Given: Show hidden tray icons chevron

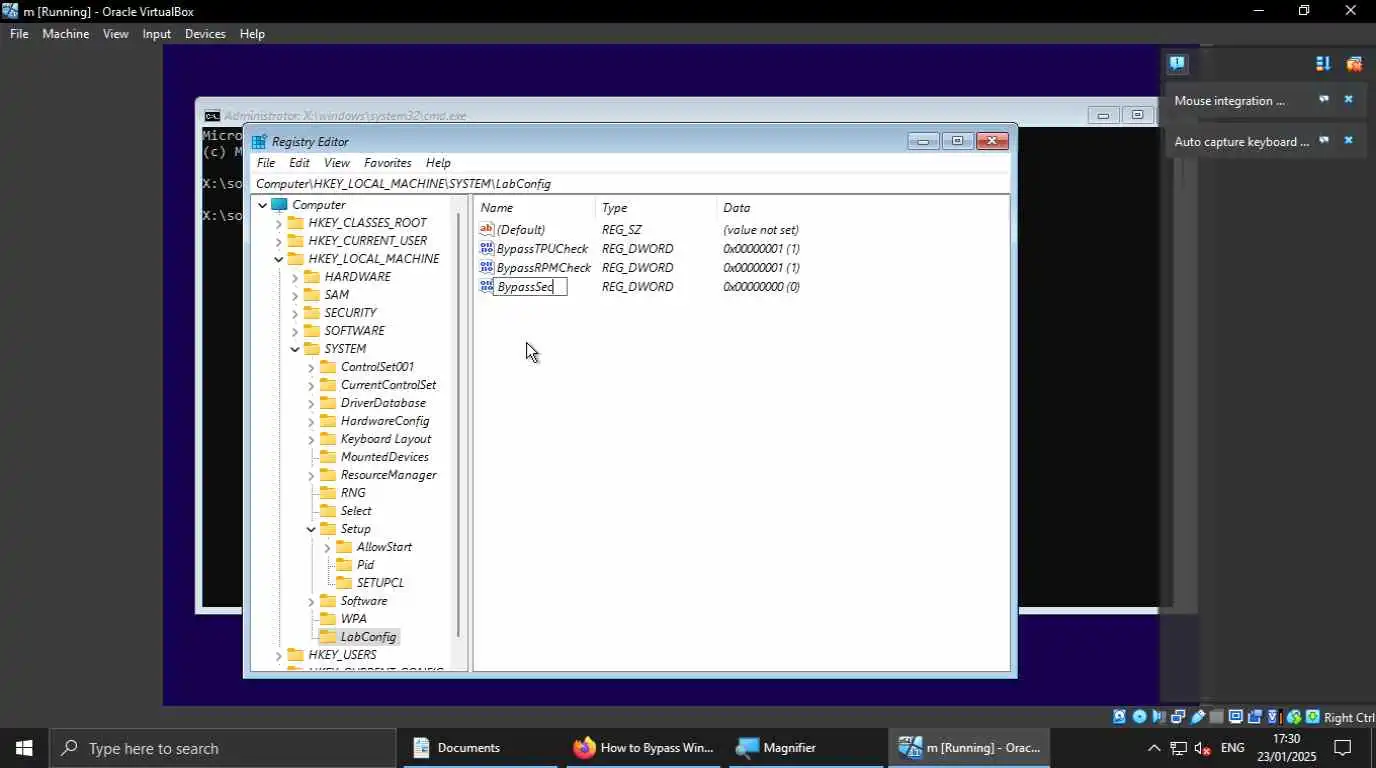Looking at the screenshot, I should point(1153,748).
